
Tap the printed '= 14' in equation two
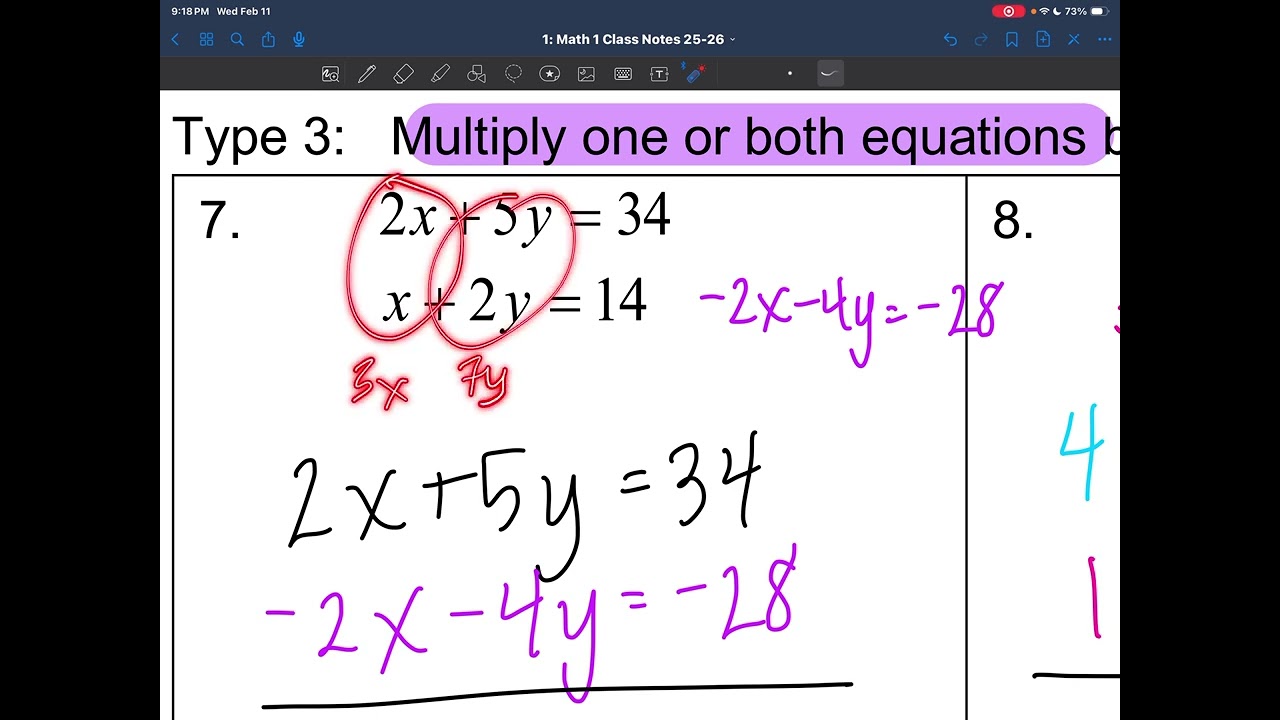pyautogui.click(x=597, y=301)
